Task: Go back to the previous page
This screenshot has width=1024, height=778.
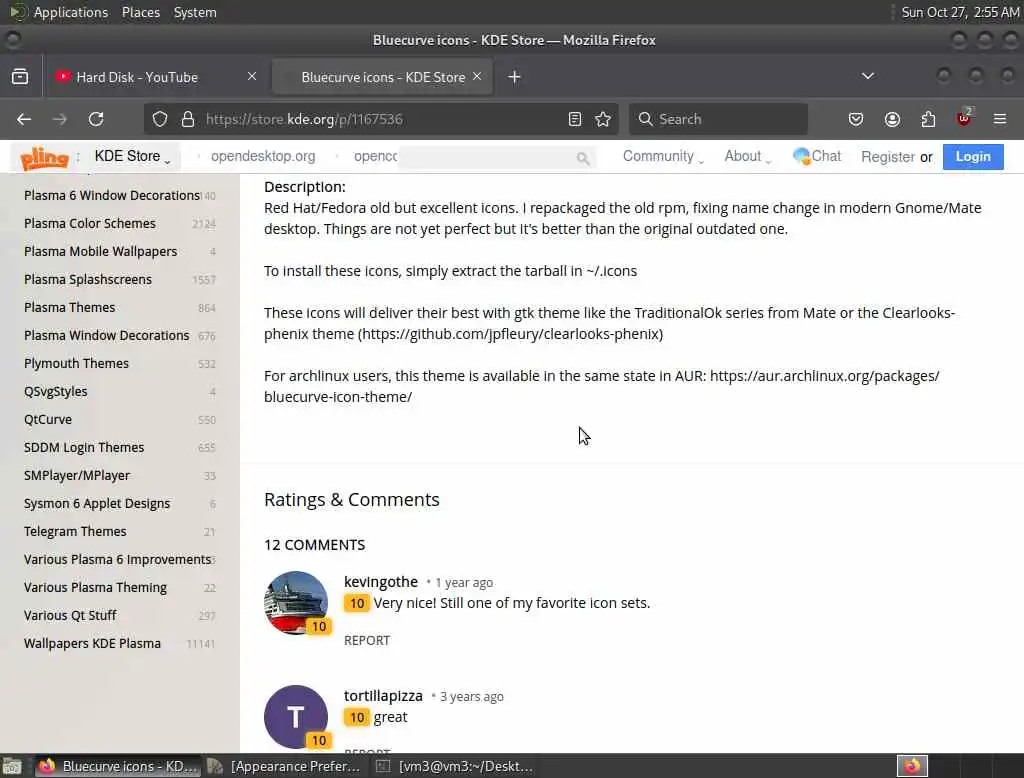Action: 24,119
